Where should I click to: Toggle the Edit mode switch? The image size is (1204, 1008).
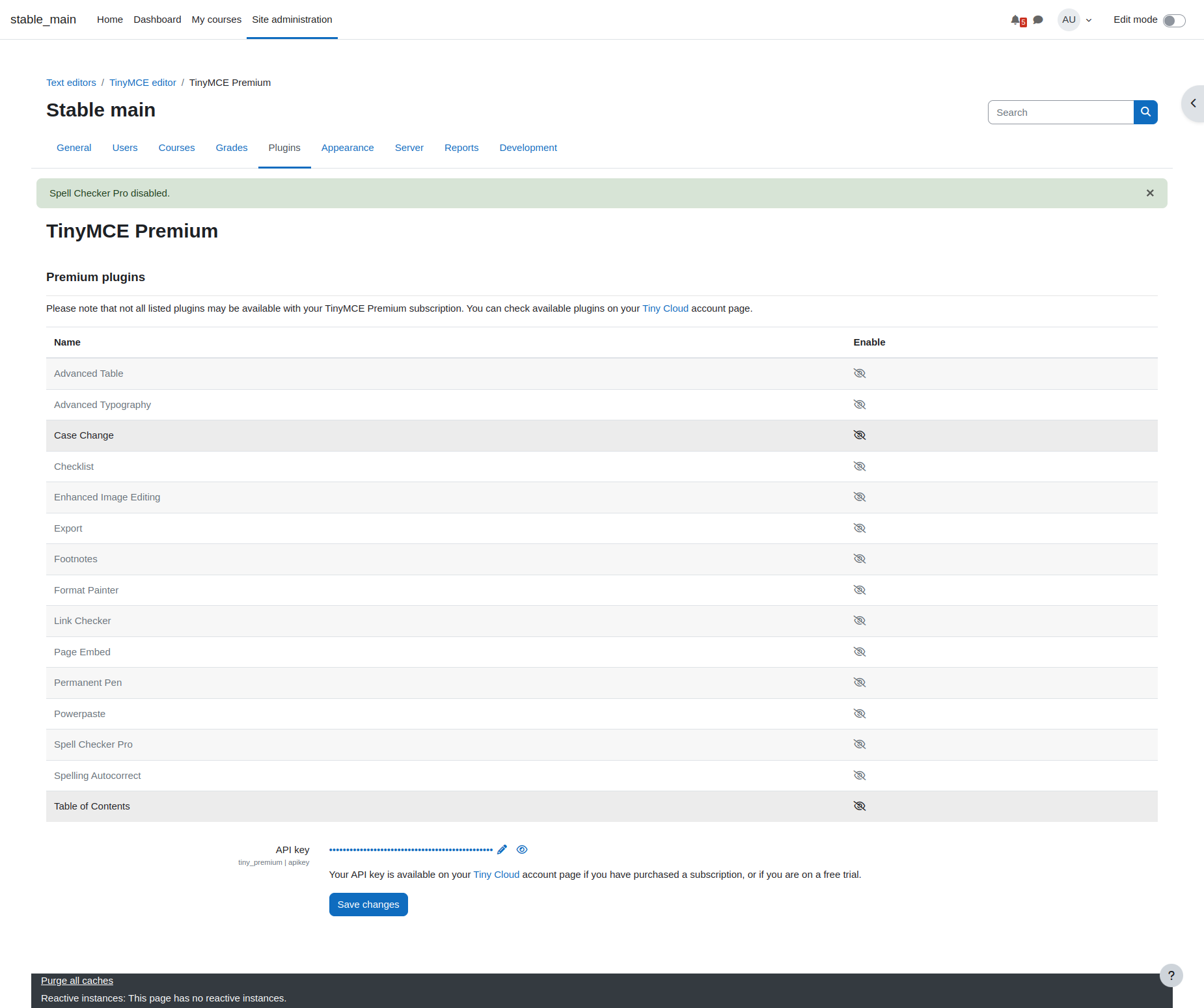coord(1174,20)
